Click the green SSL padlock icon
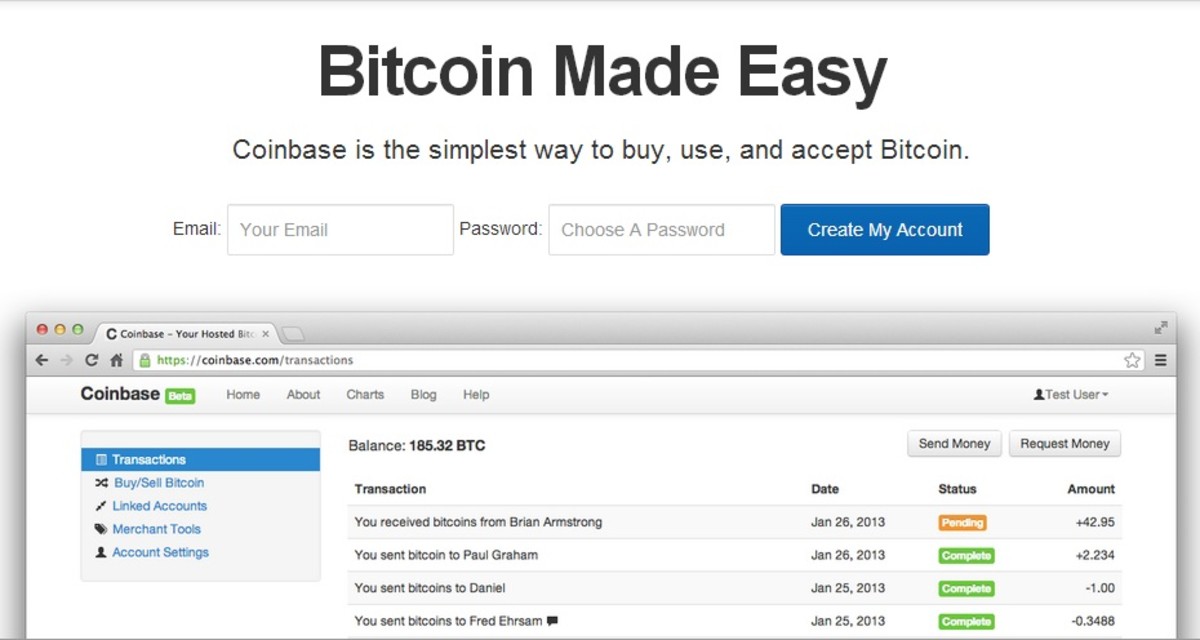Screen dimensions: 1200x640 click(145, 360)
